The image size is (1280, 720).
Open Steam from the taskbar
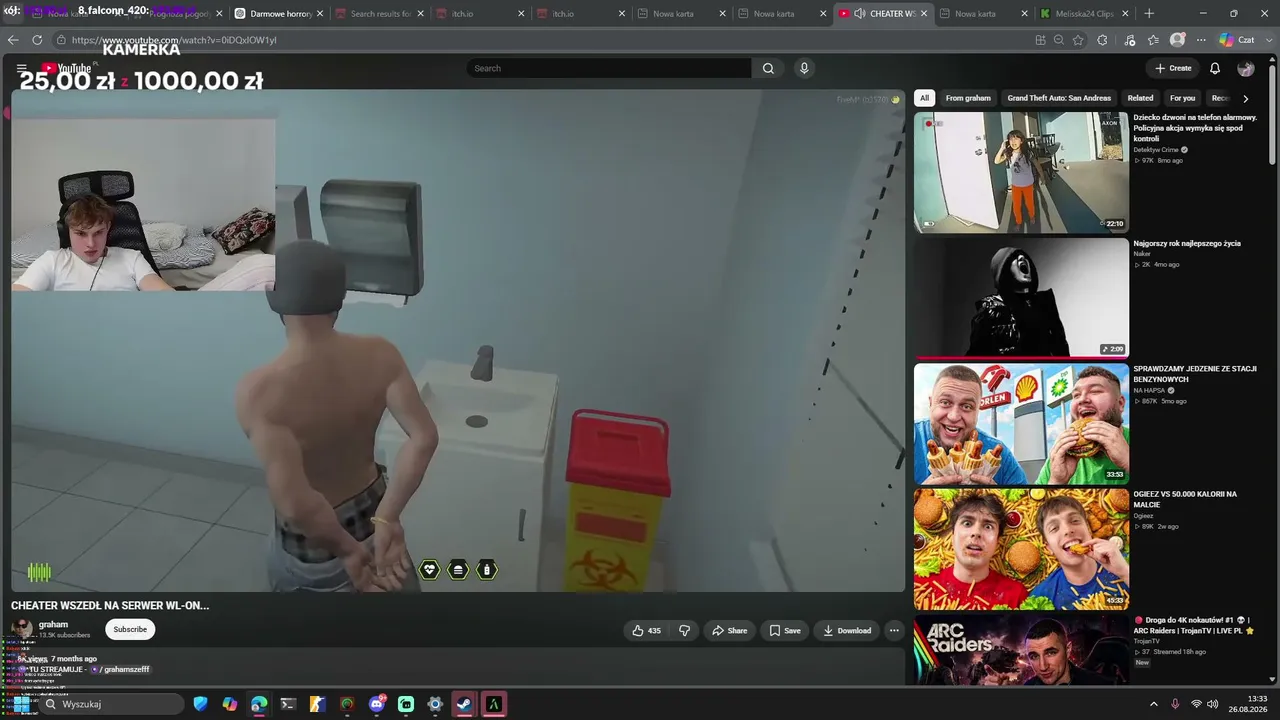[x=464, y=704]
